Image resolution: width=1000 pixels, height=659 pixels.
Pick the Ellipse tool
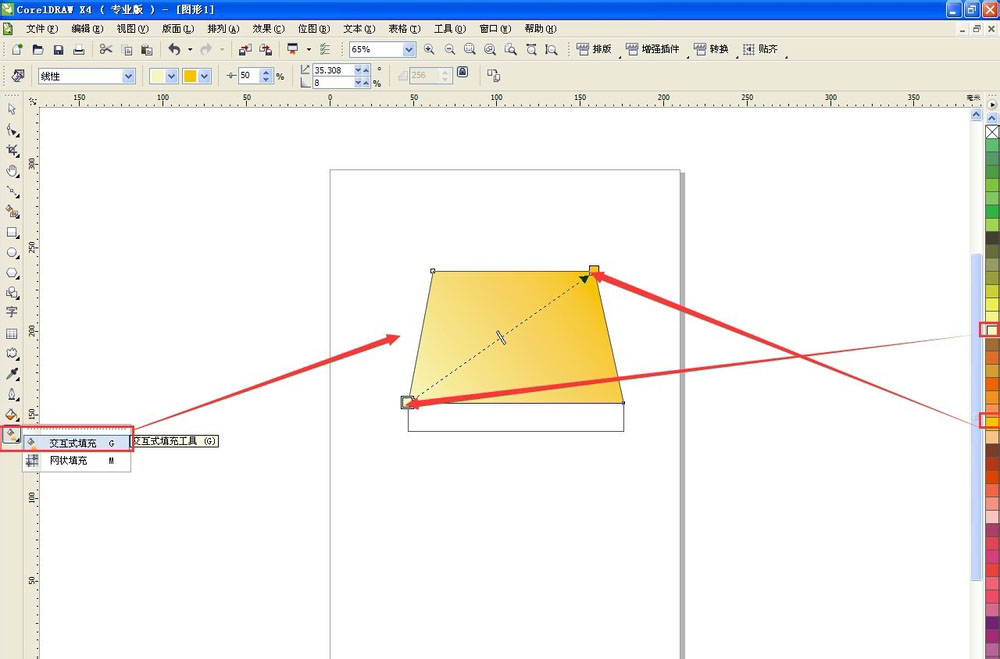click(12, 253)
